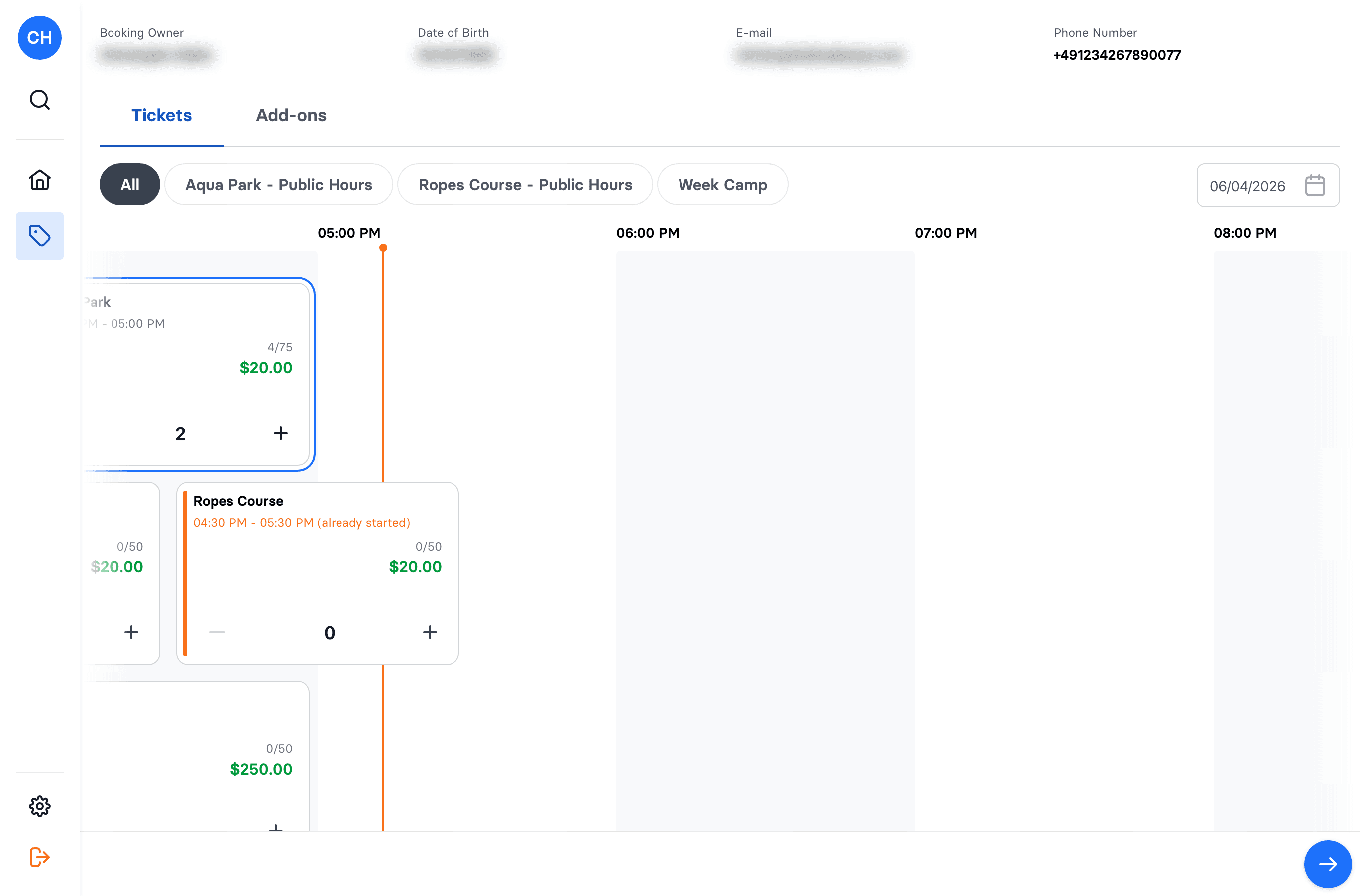Image resolution: width=1360 pixels, height=896 pixels.
Task: Select the Ropes Course 04:30 PM card title
Action: tap(238, 501)
